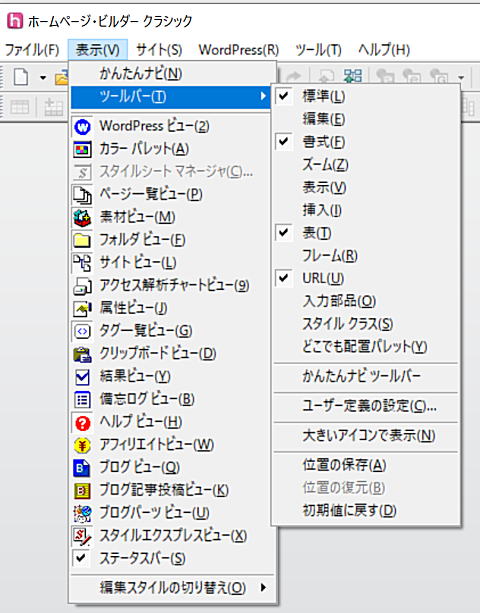Click the カラー パレット icon
The image size is (480, 613).
click(82, 149)
